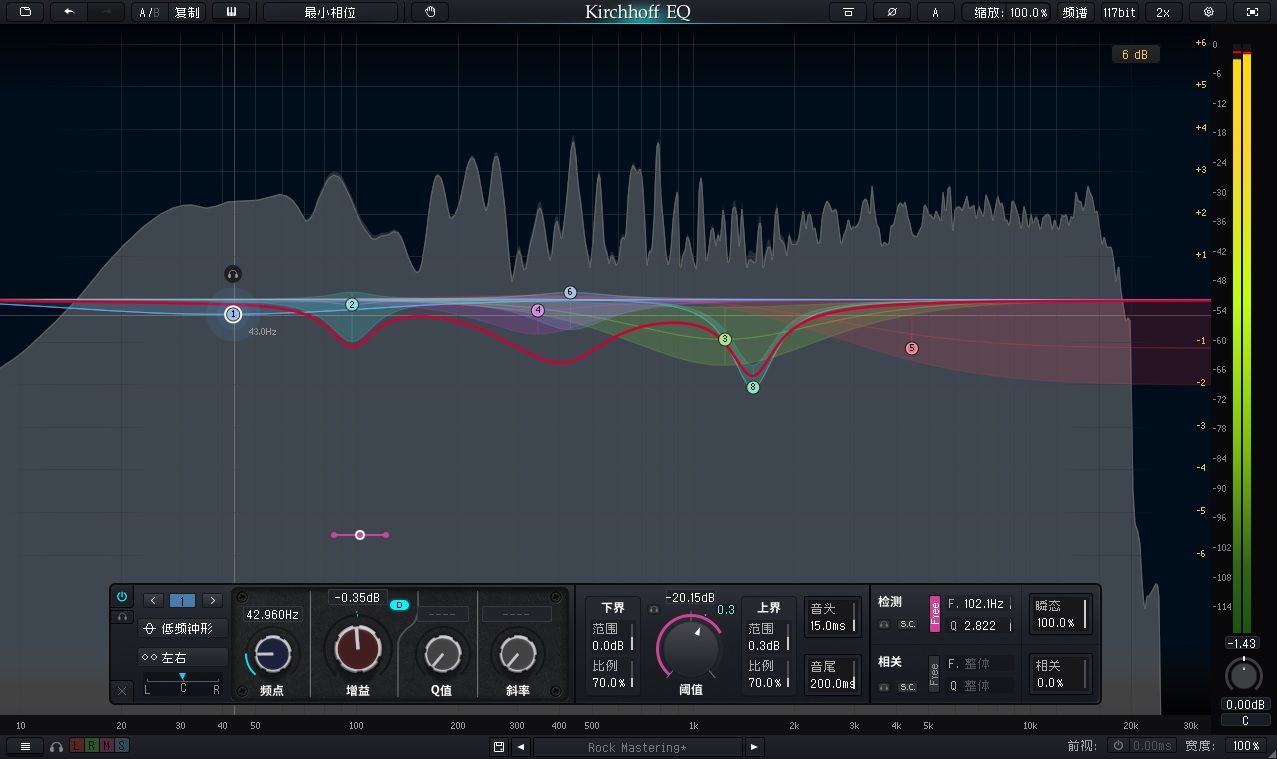Open the 最小相位 phase mode dropdown
The height and width of the screenshot is (759, 1277).
(x=330, y=12)
